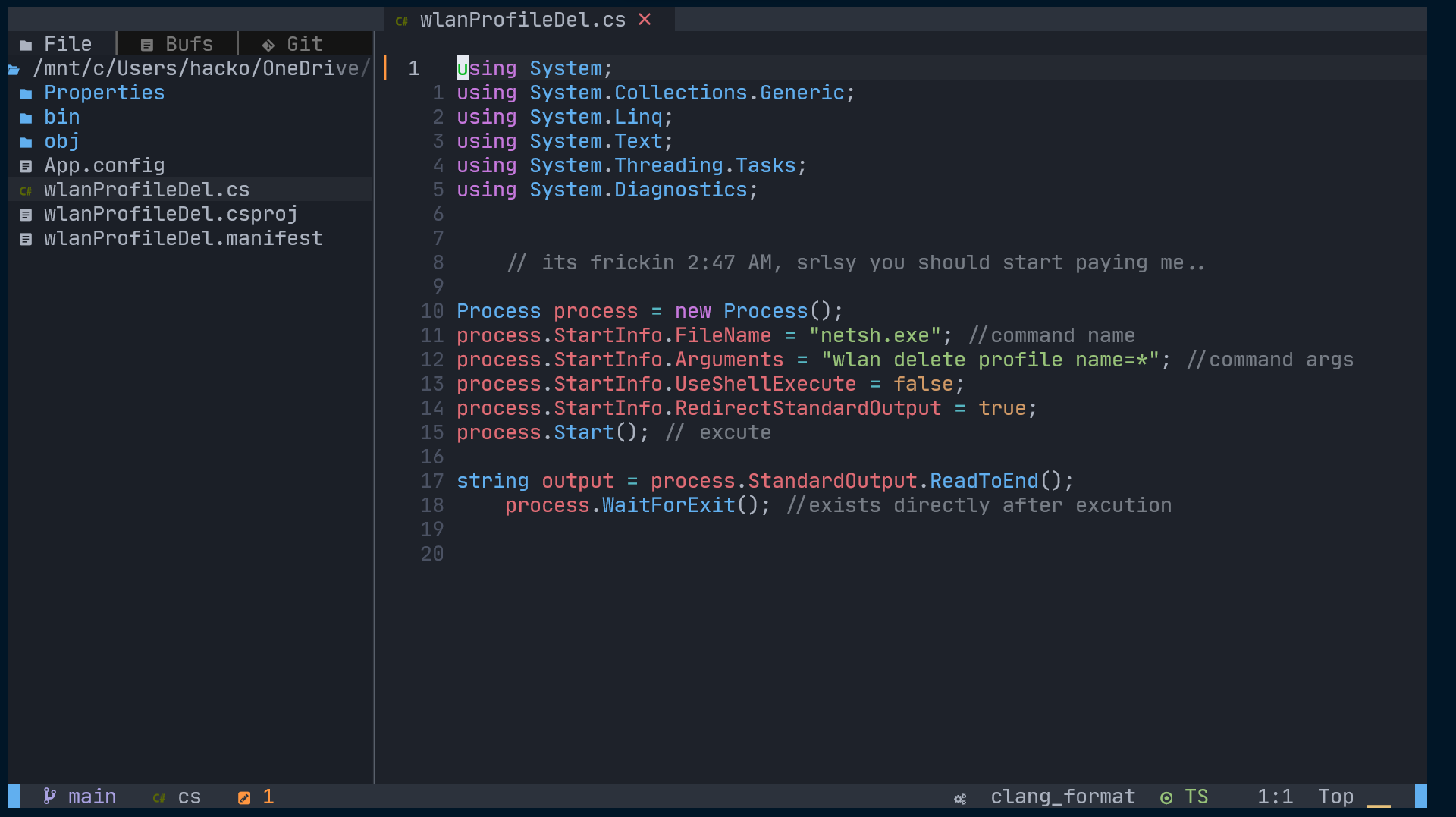Viewport: 1456px width, 817px height.
Task: Click the gears LSP icon in status bar
Action: pyautogui.click(x=960, y=798)
